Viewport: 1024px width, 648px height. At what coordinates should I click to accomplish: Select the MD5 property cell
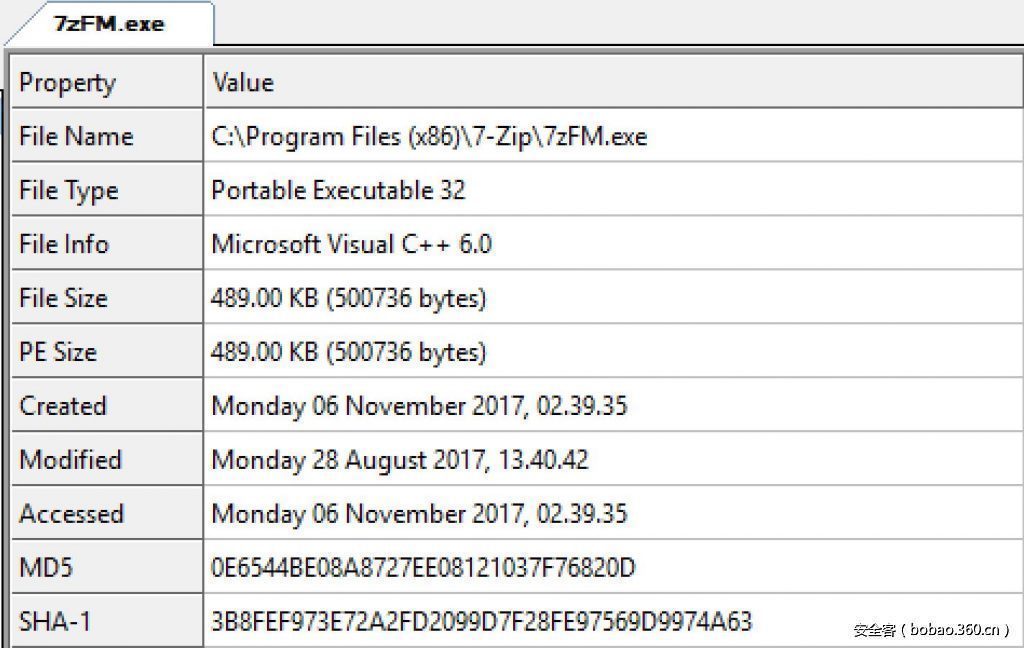(46, 569)
